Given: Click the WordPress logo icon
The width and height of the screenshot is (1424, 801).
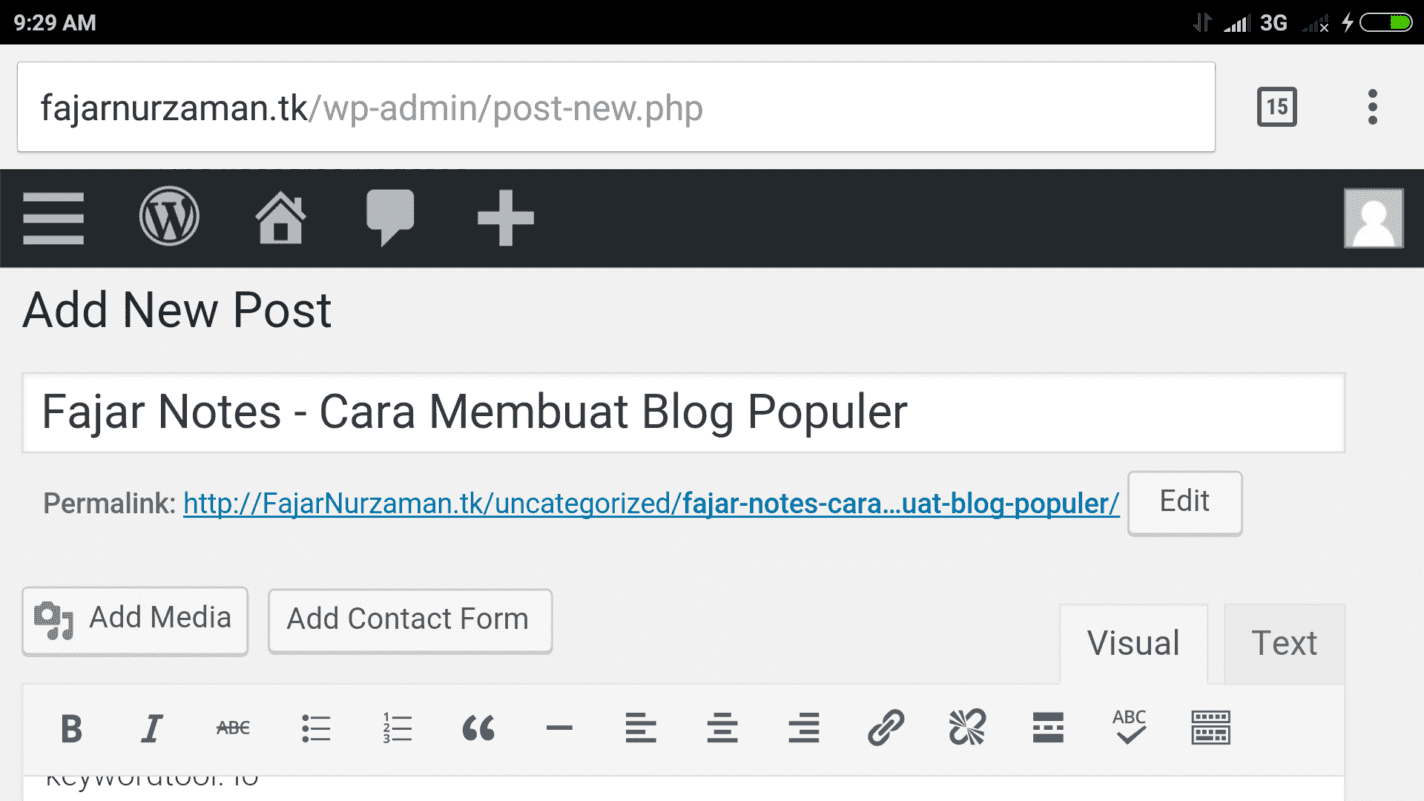Looking at the screenshot, I should tap(169, 217).
